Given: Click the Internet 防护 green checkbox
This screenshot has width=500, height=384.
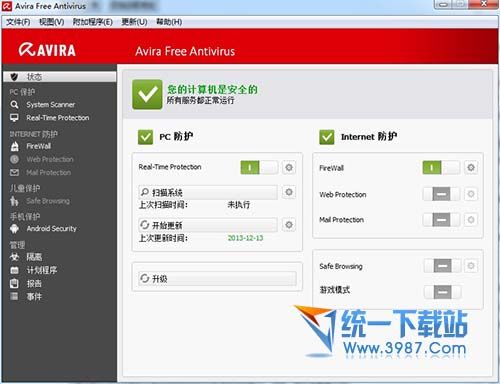Looking at the screenshot, I should click(327, 137).
